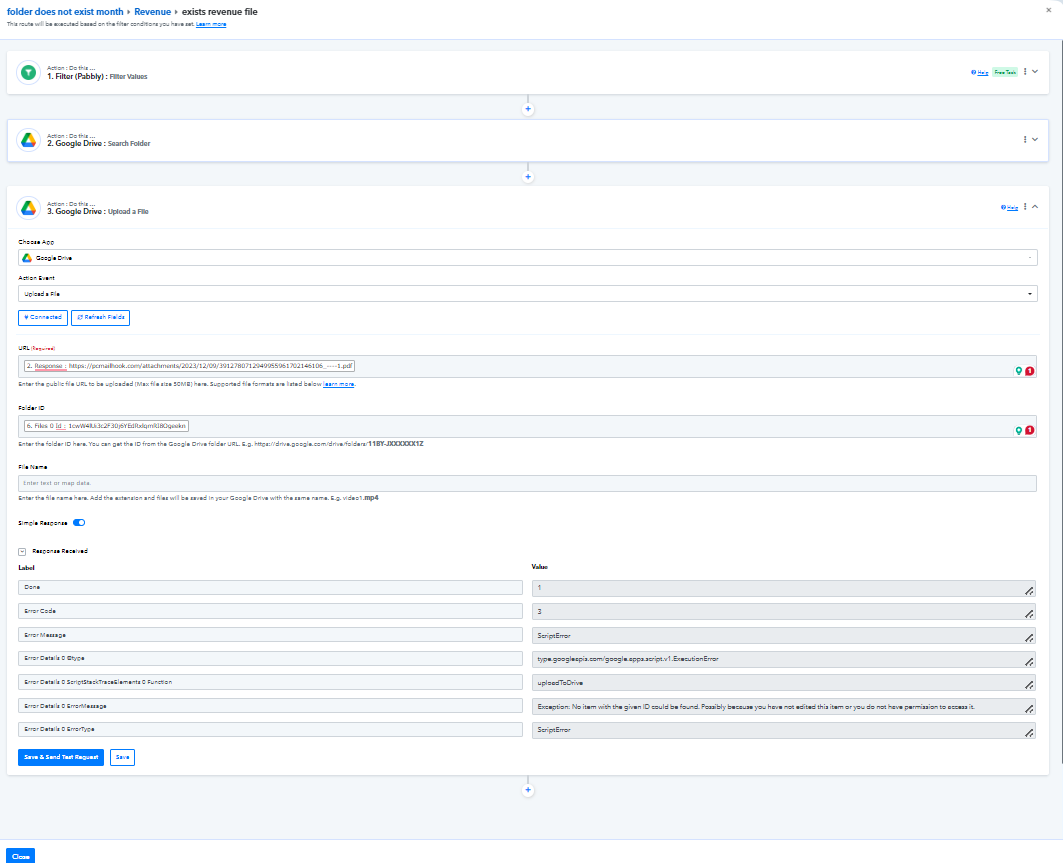1063x863 pixels.
Task: Open the Action Event dropdown
Action: (527, 294)
